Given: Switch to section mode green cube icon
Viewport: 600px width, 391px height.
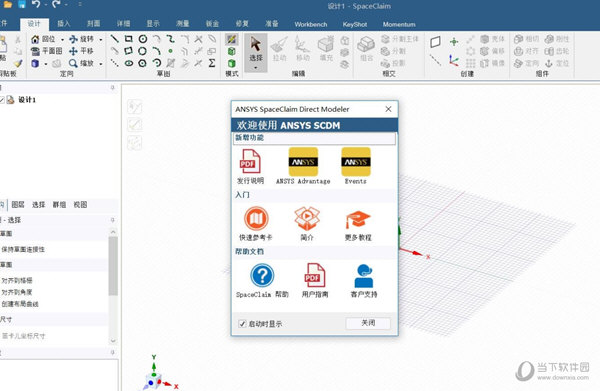Looking at the screenshot, I should pos(232,51).
